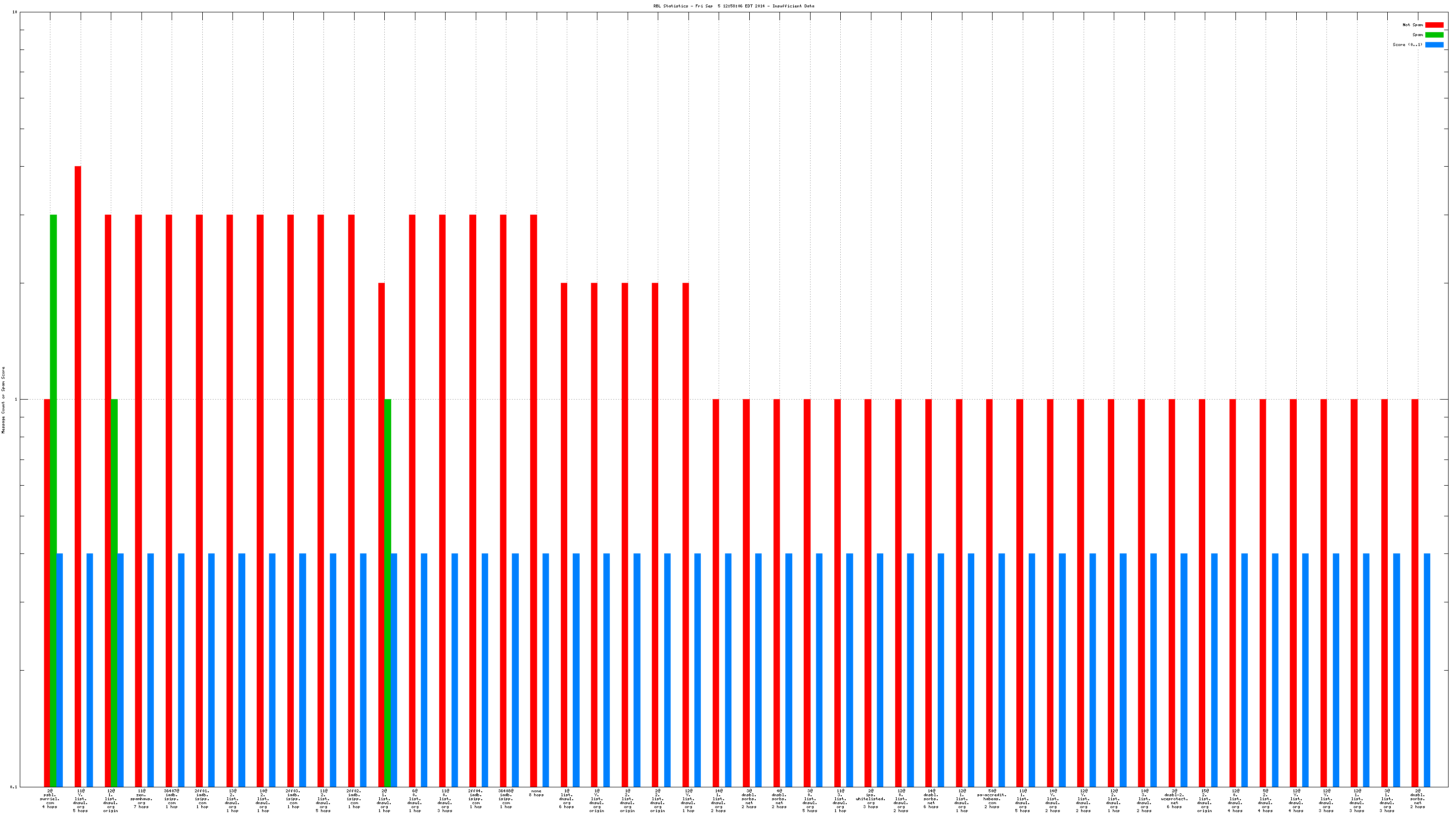This screenshot has height=819, width=1456.
Task: Click the RBL Statistics chart title
Action: click(733, 6)
